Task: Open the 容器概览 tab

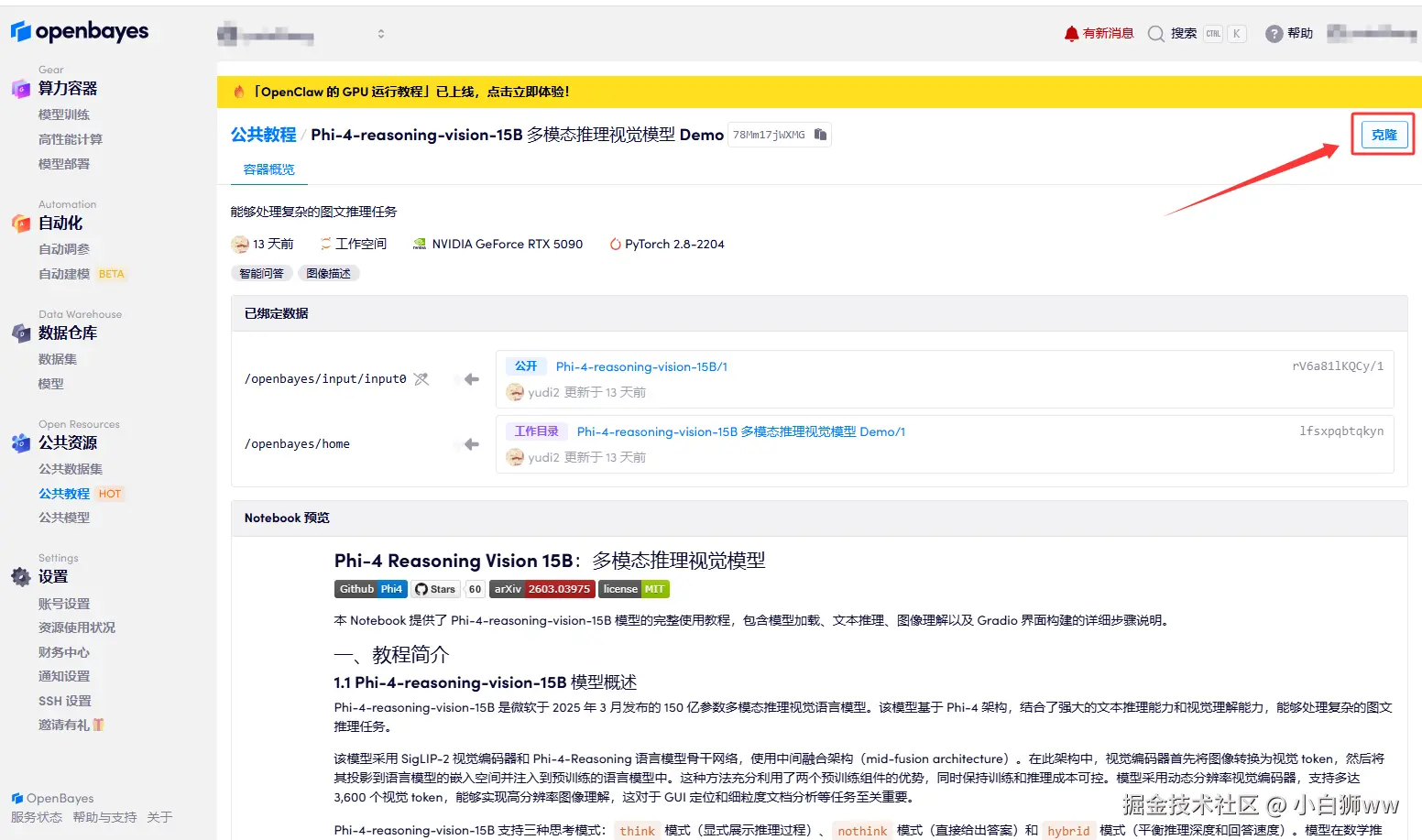Action: (x=269, y=169)
